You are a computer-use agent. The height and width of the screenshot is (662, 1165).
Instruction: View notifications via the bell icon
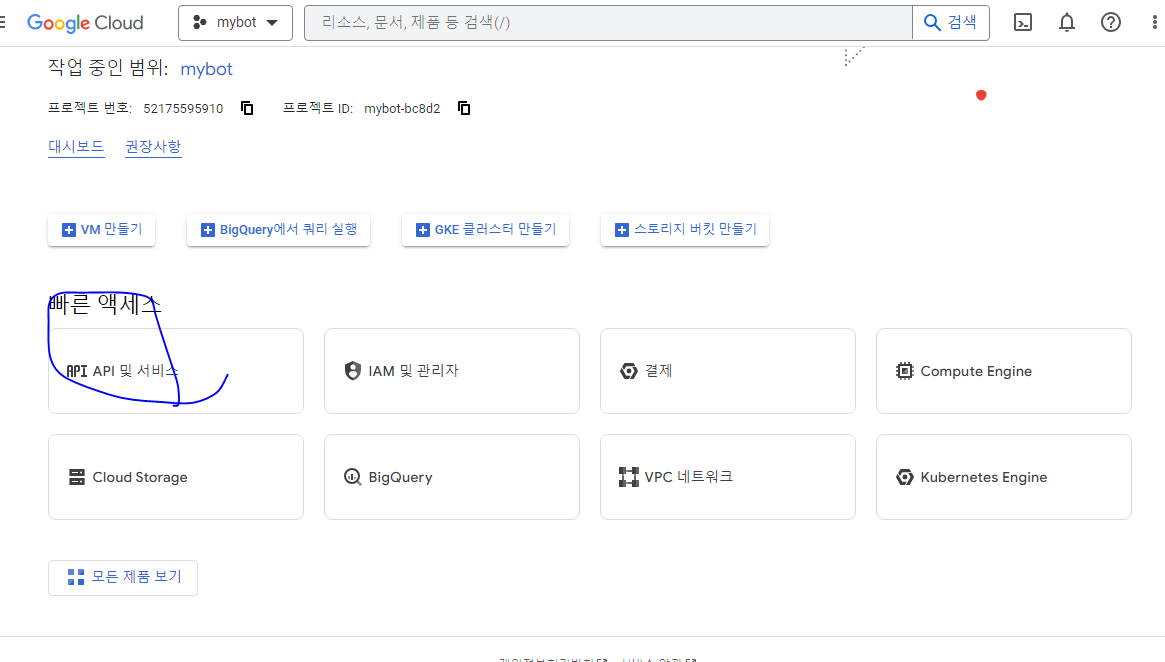(x=1067, y=22)
